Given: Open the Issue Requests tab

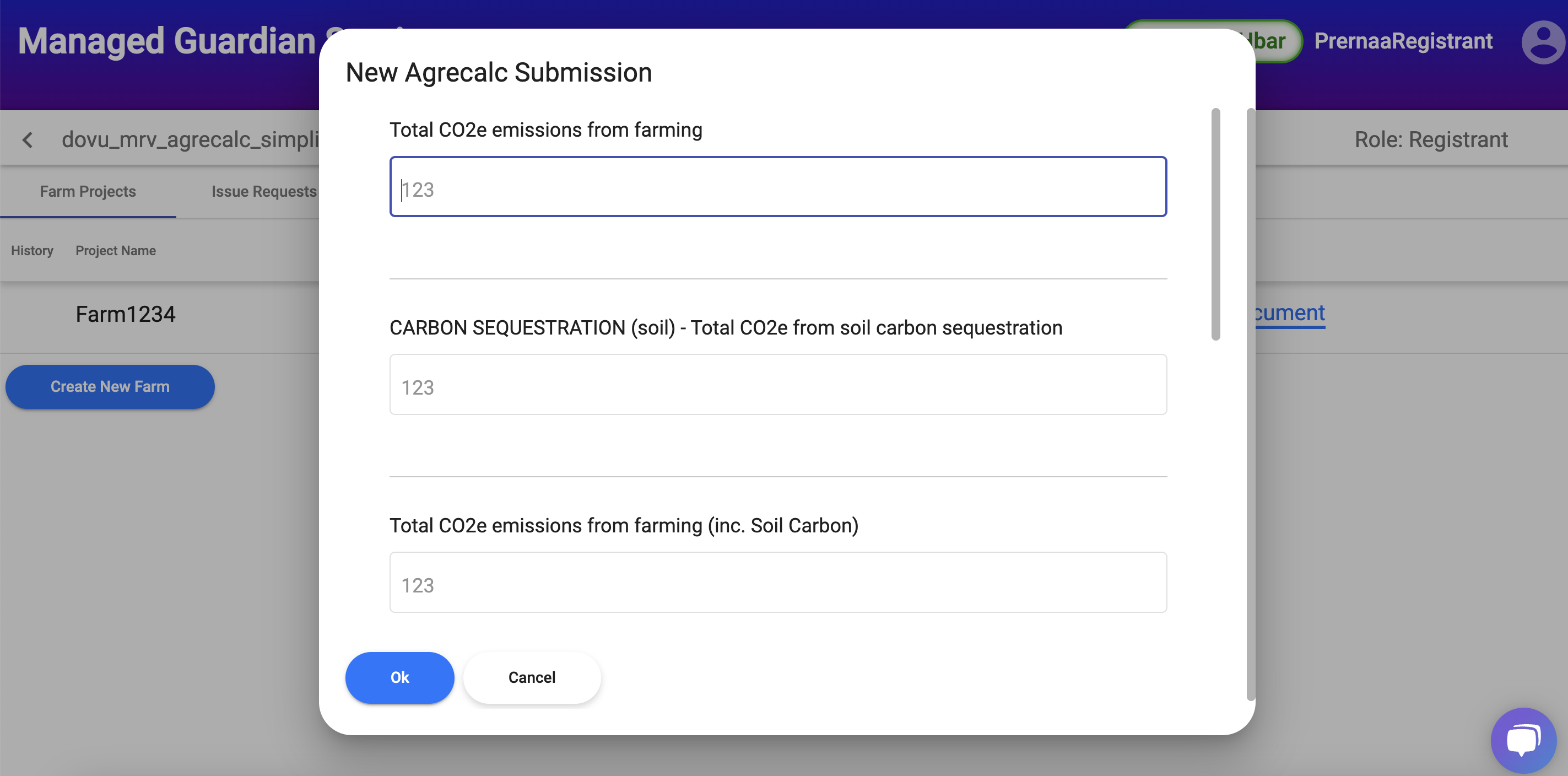Looking at the screenshot, I should click(x=263, y=192).
